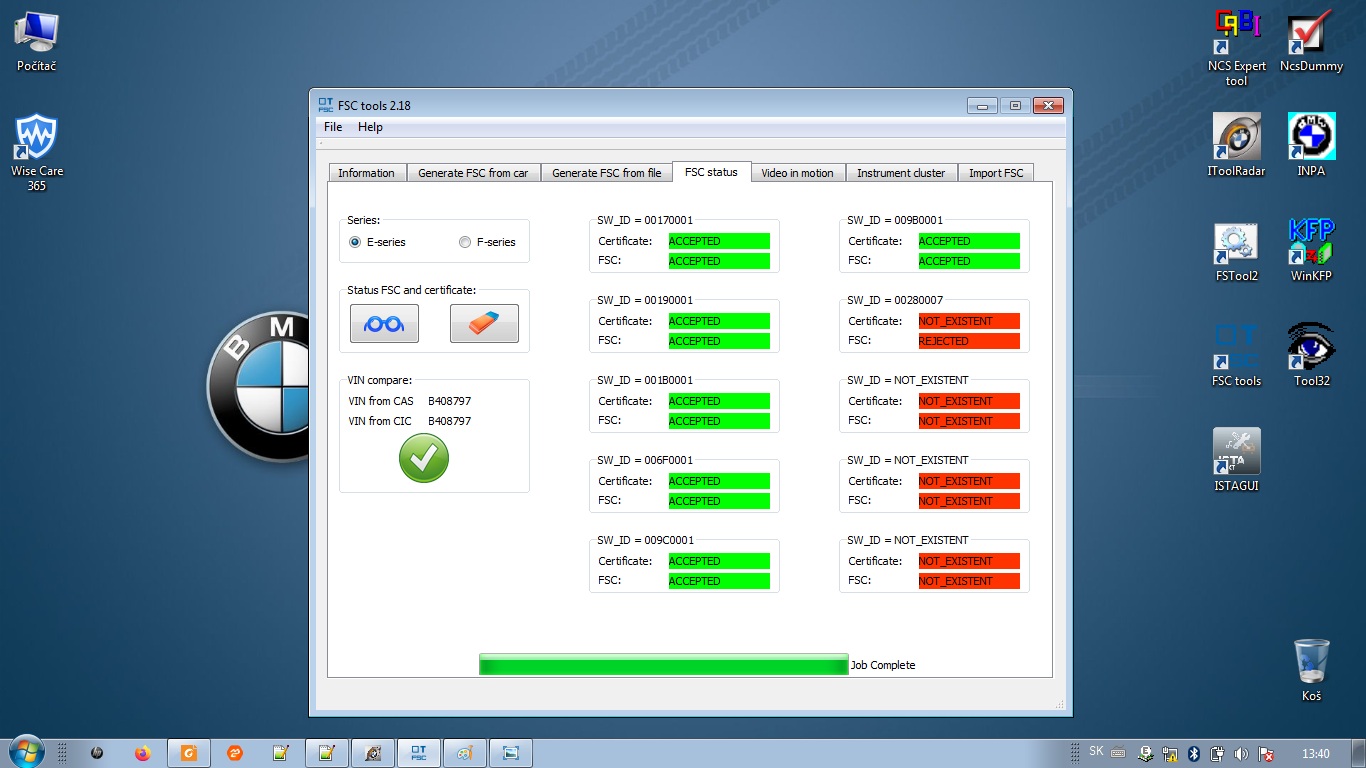
Task: Click the Bluetooth icon in system tray
Action: click(x=1193, y=753)
